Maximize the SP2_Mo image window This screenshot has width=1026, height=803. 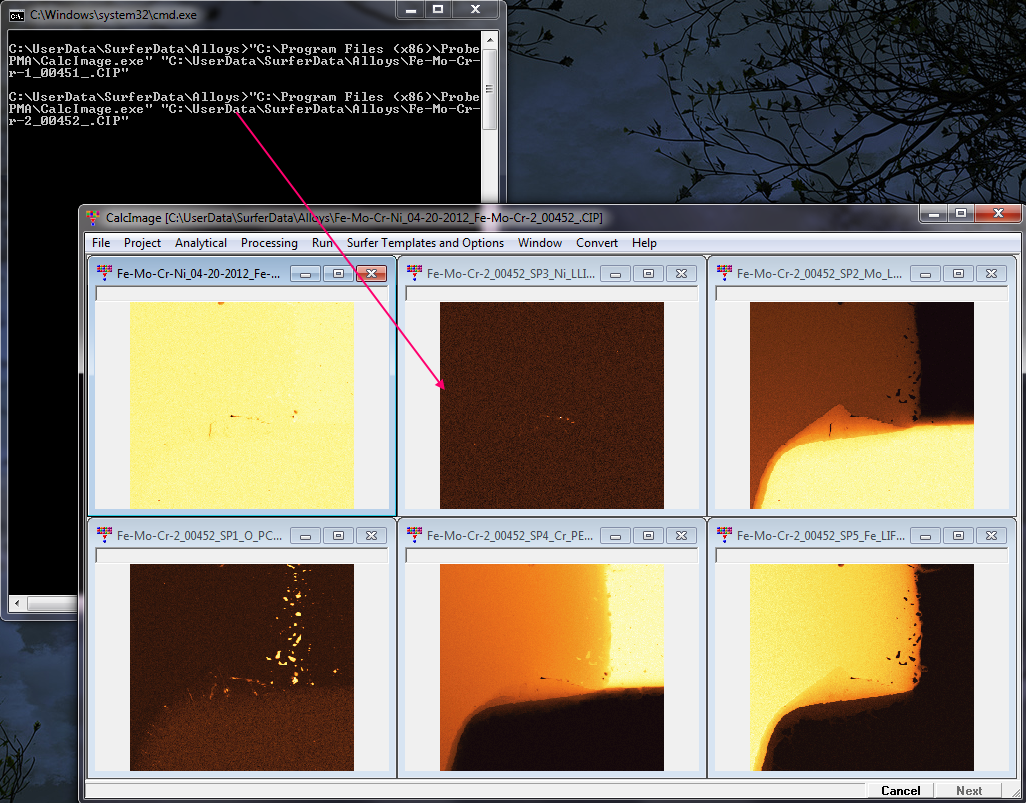click(958, 273)
